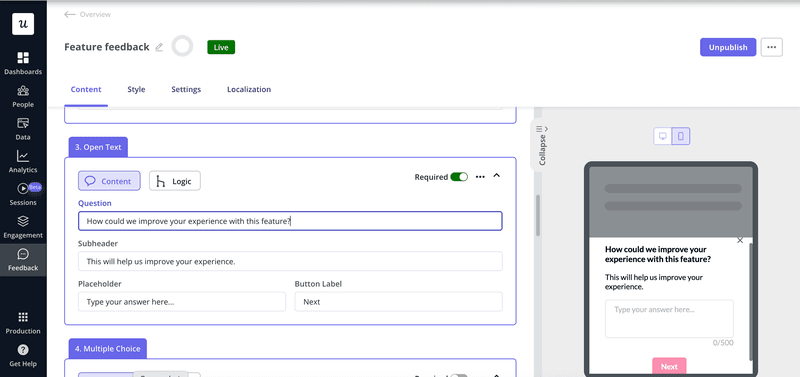The width and height of the screenshot is (800, 377).
Task: Click the editor vertical scrollbar
Action: click(538, 215)
